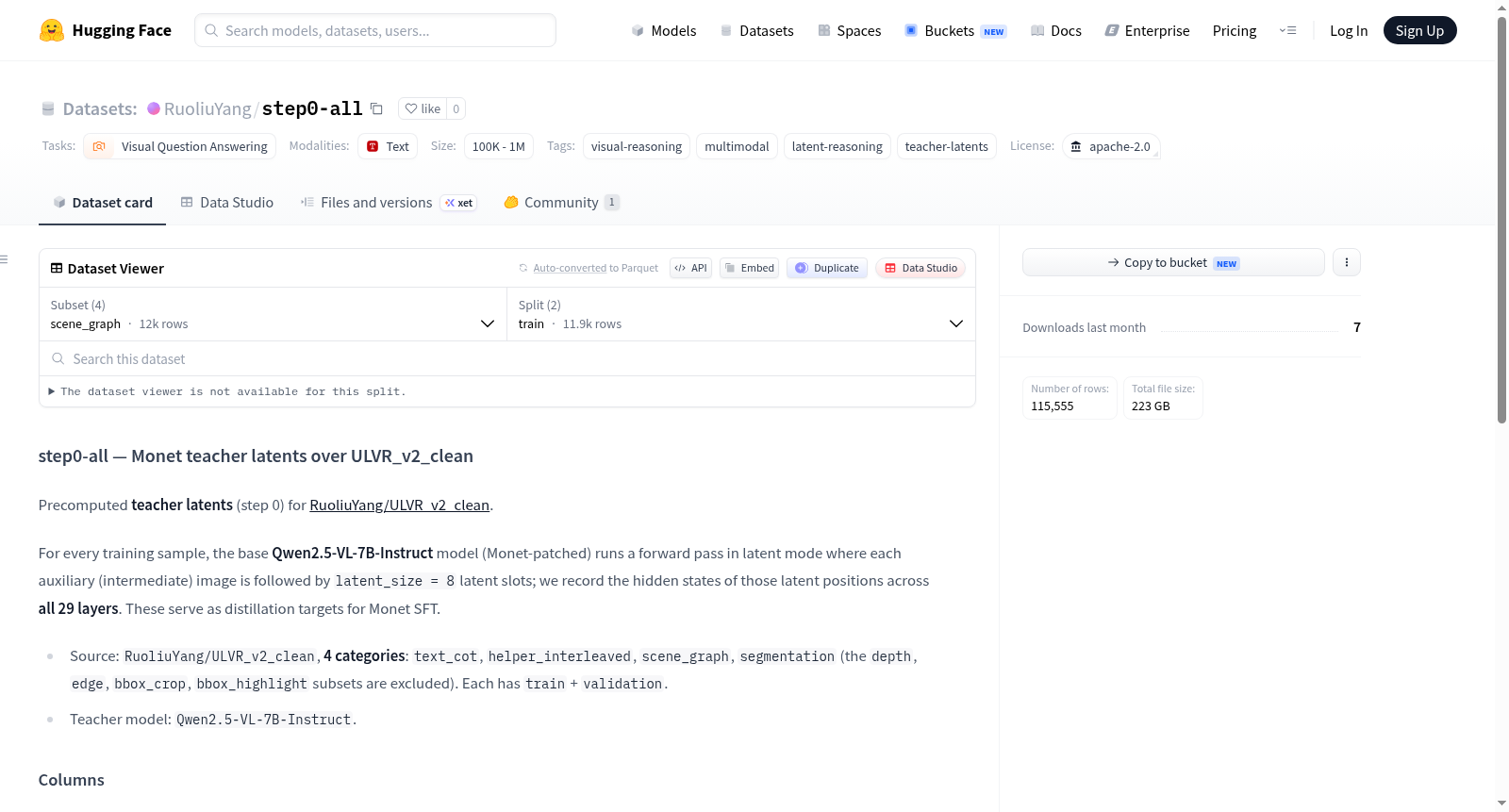Click the Duplicate button
1509x812 pixels.
[x=827, y=268]
